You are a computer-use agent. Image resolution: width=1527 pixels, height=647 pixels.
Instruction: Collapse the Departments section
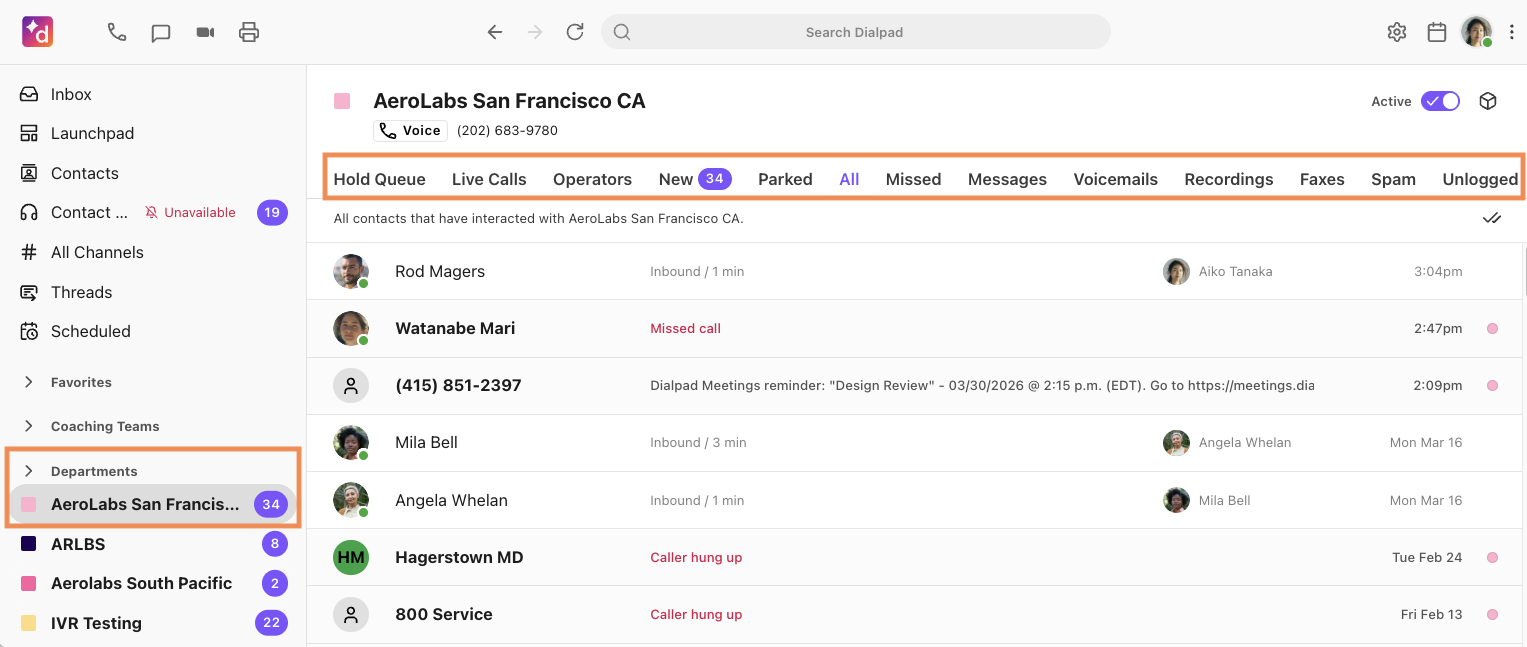tap(29, 471)
